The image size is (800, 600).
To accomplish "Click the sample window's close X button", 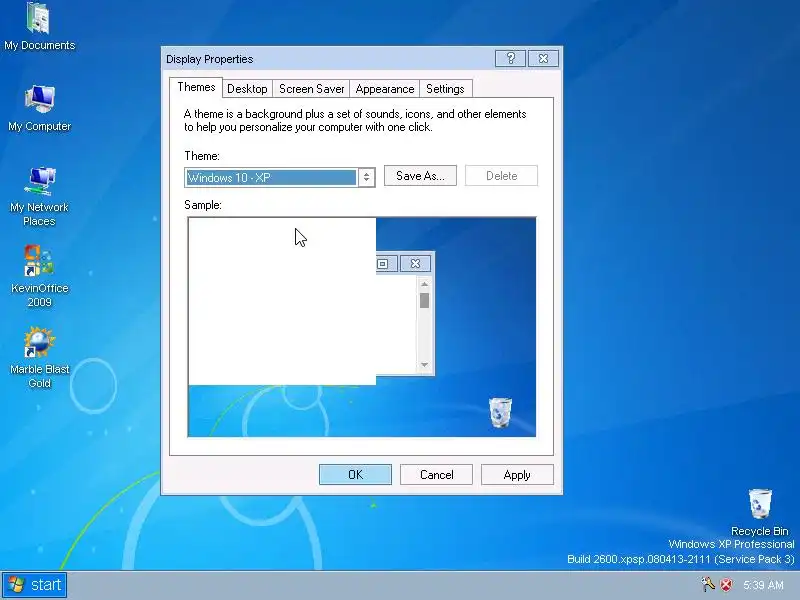I will point(415,264).
